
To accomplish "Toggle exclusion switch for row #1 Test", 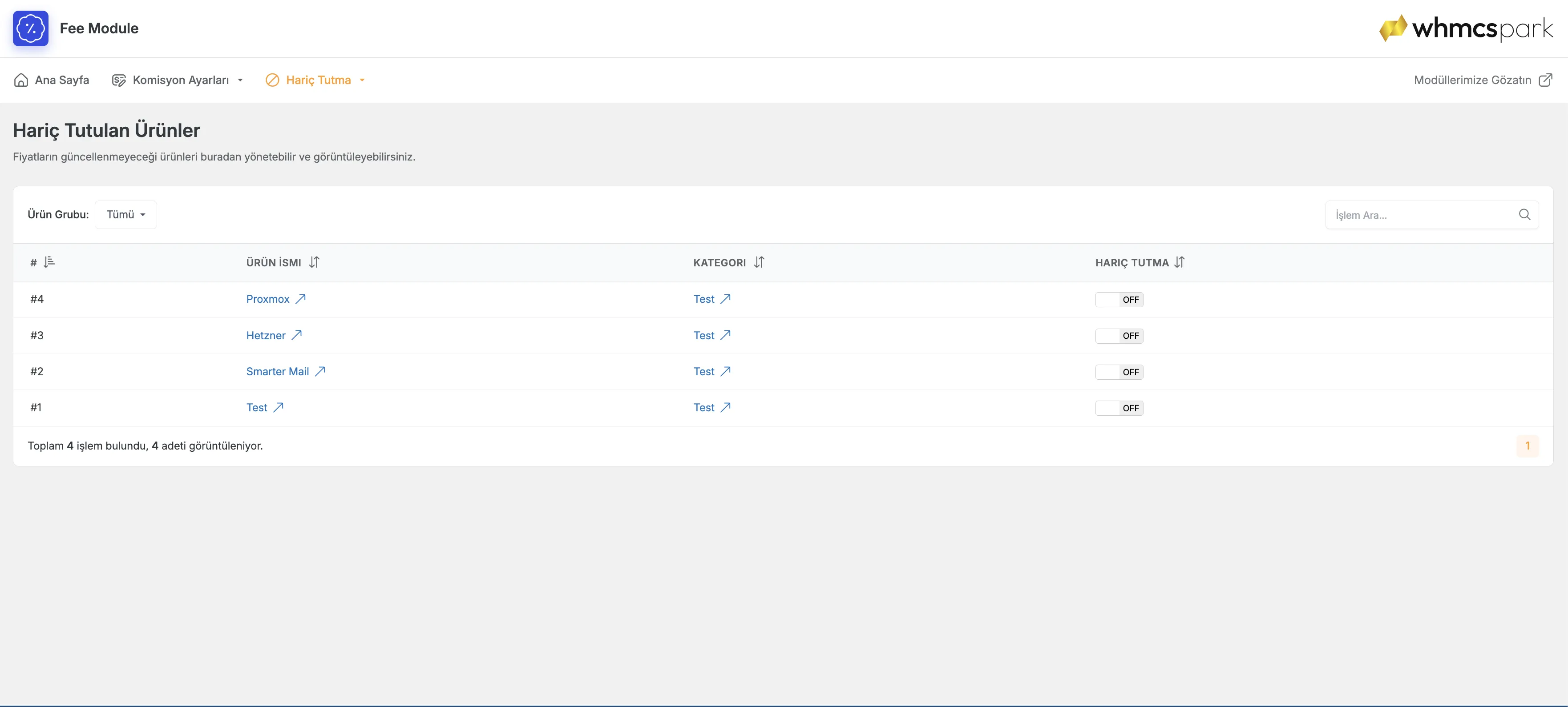I will (x=1119, y=408).
